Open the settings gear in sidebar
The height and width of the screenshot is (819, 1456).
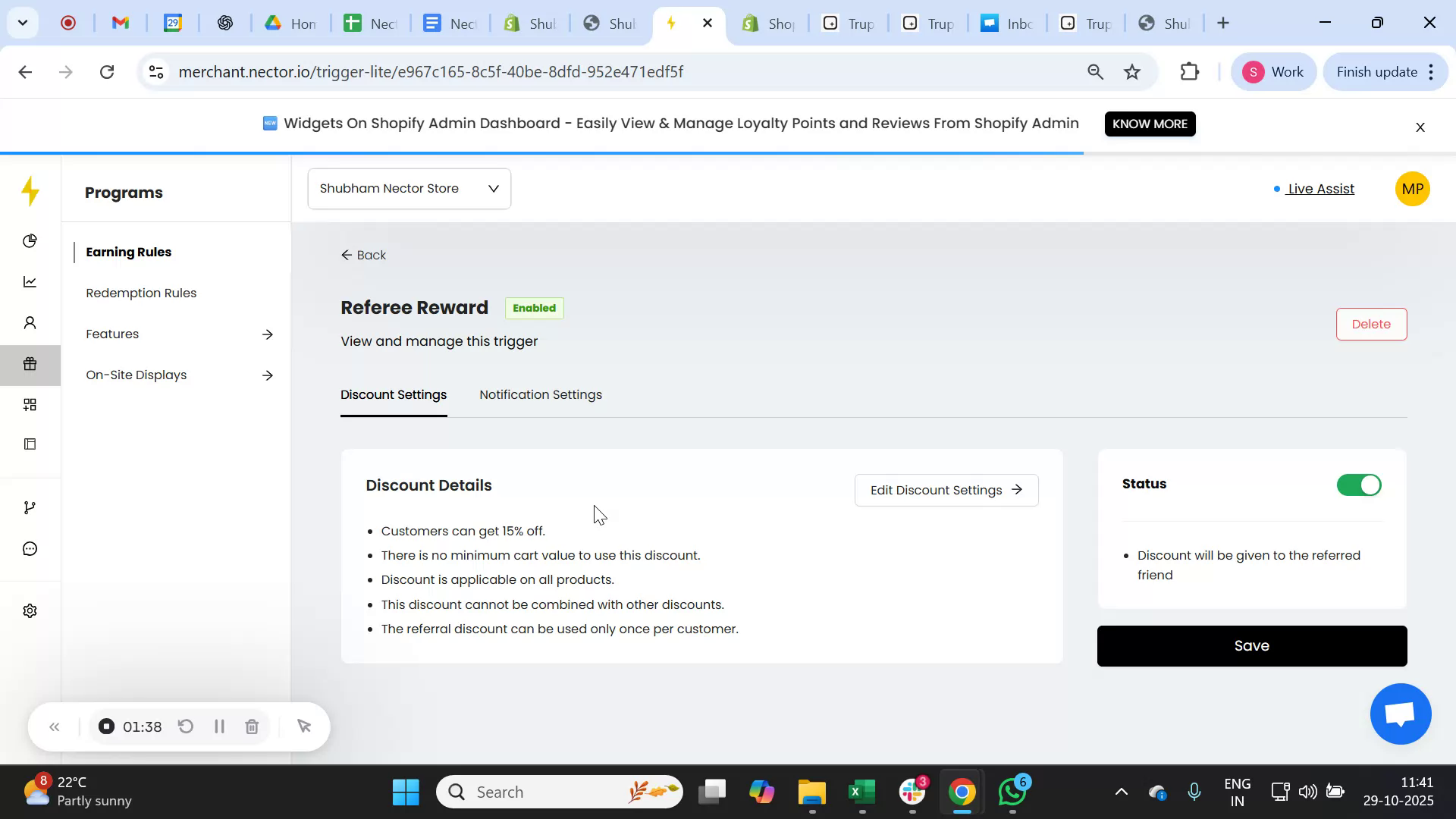coord(30,610)
